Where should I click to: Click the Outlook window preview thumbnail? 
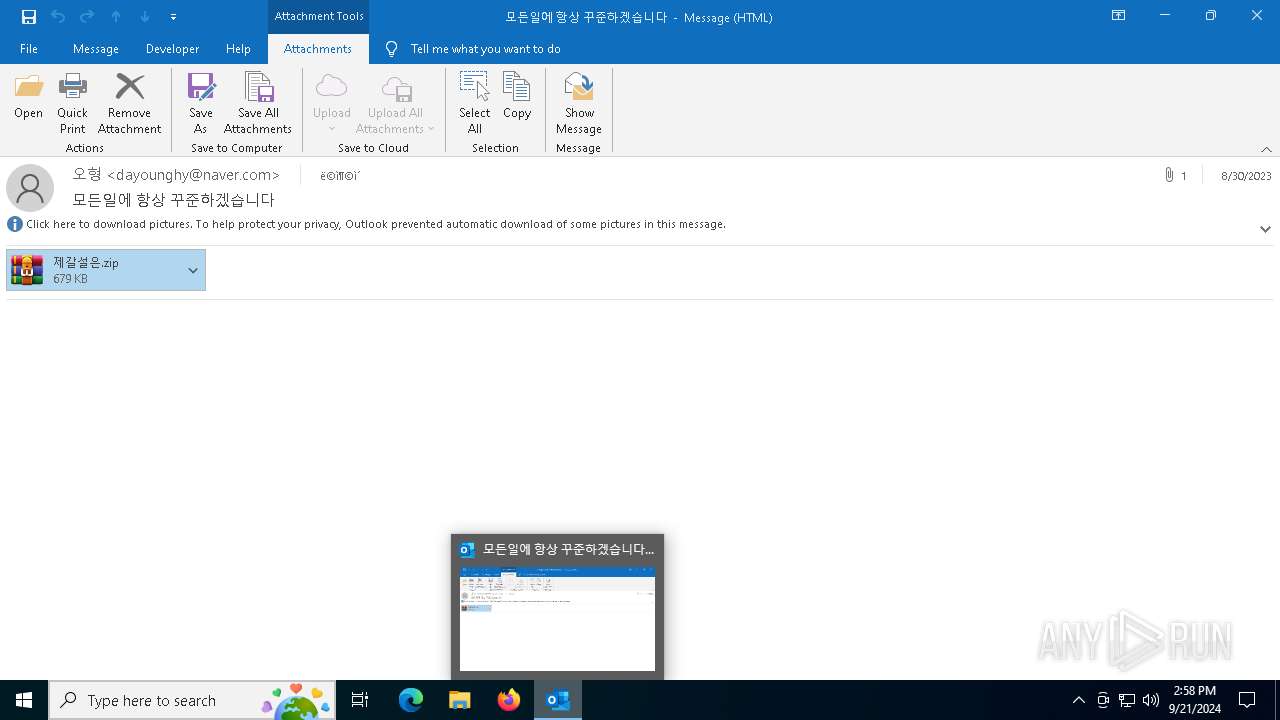[x=557, y=619]
